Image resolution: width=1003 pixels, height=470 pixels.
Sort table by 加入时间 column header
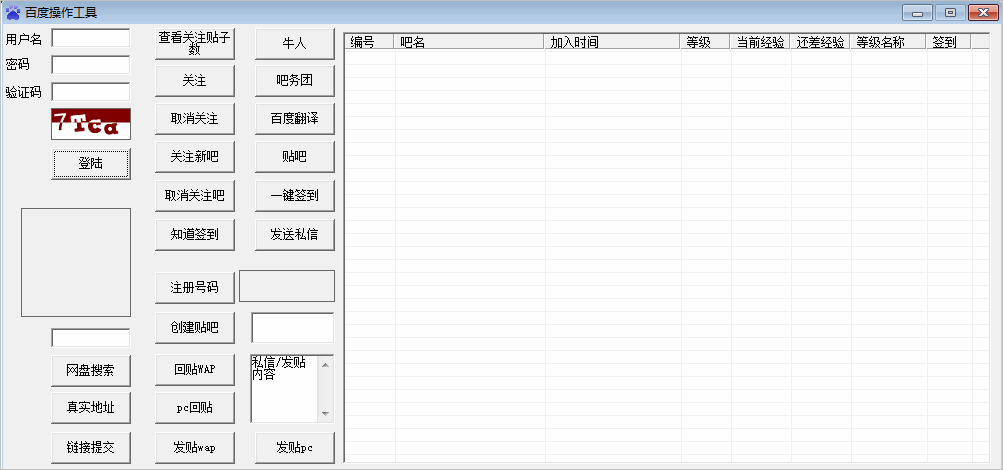tap(612, 42)
